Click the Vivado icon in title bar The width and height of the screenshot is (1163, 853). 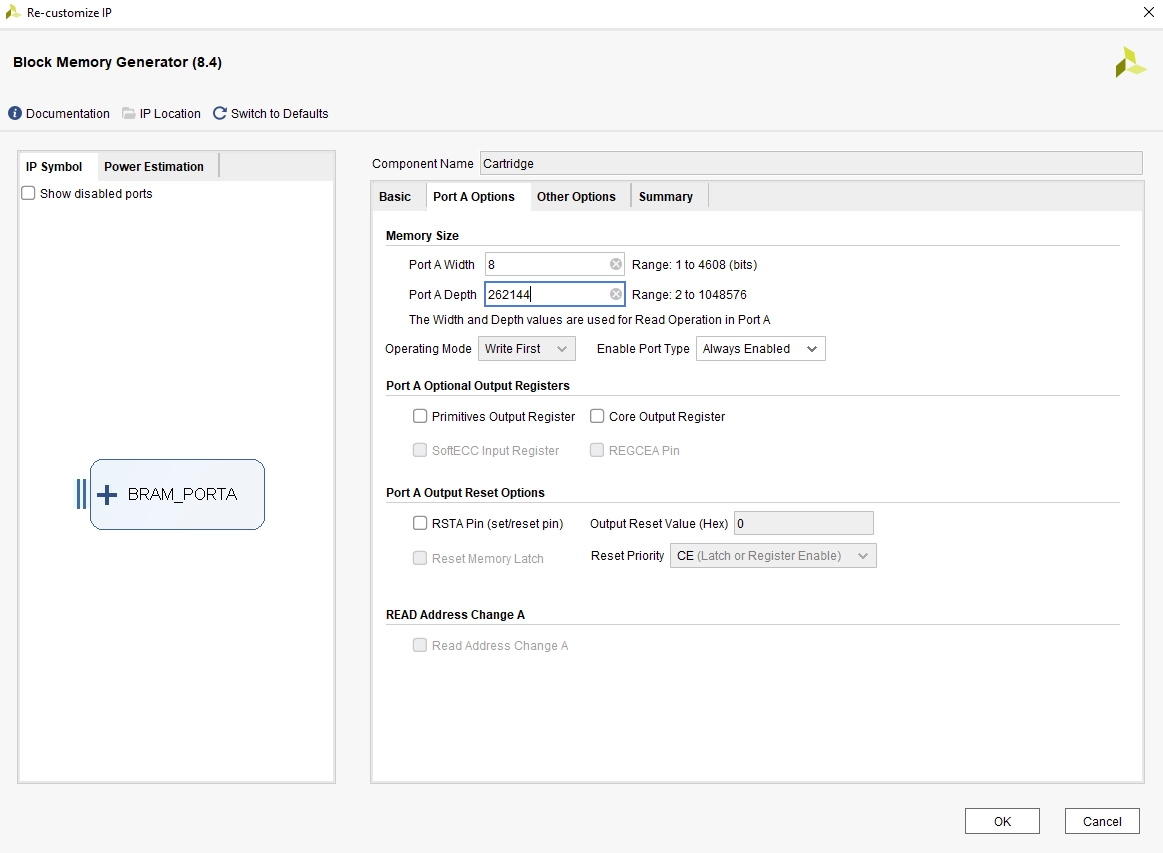[12, 12]
